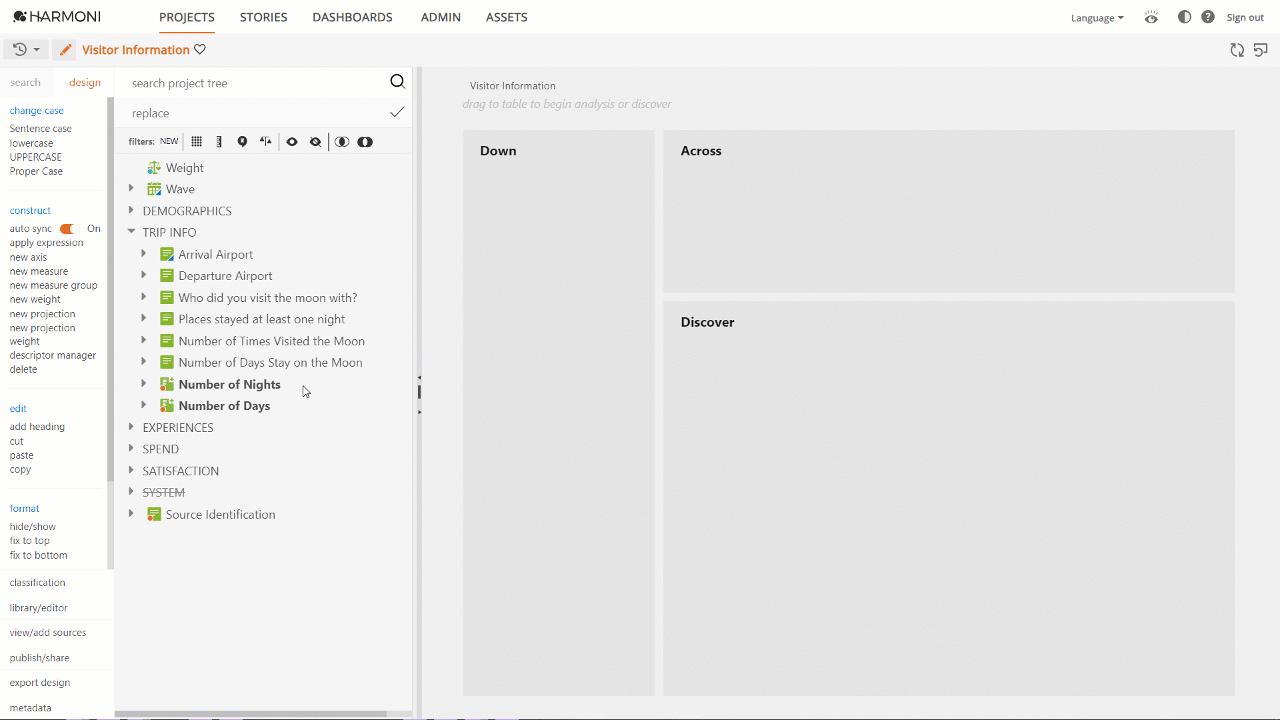Toggle the weight balance filter icon
This screenshot has height=720, width=1280.
coord(265,142)
